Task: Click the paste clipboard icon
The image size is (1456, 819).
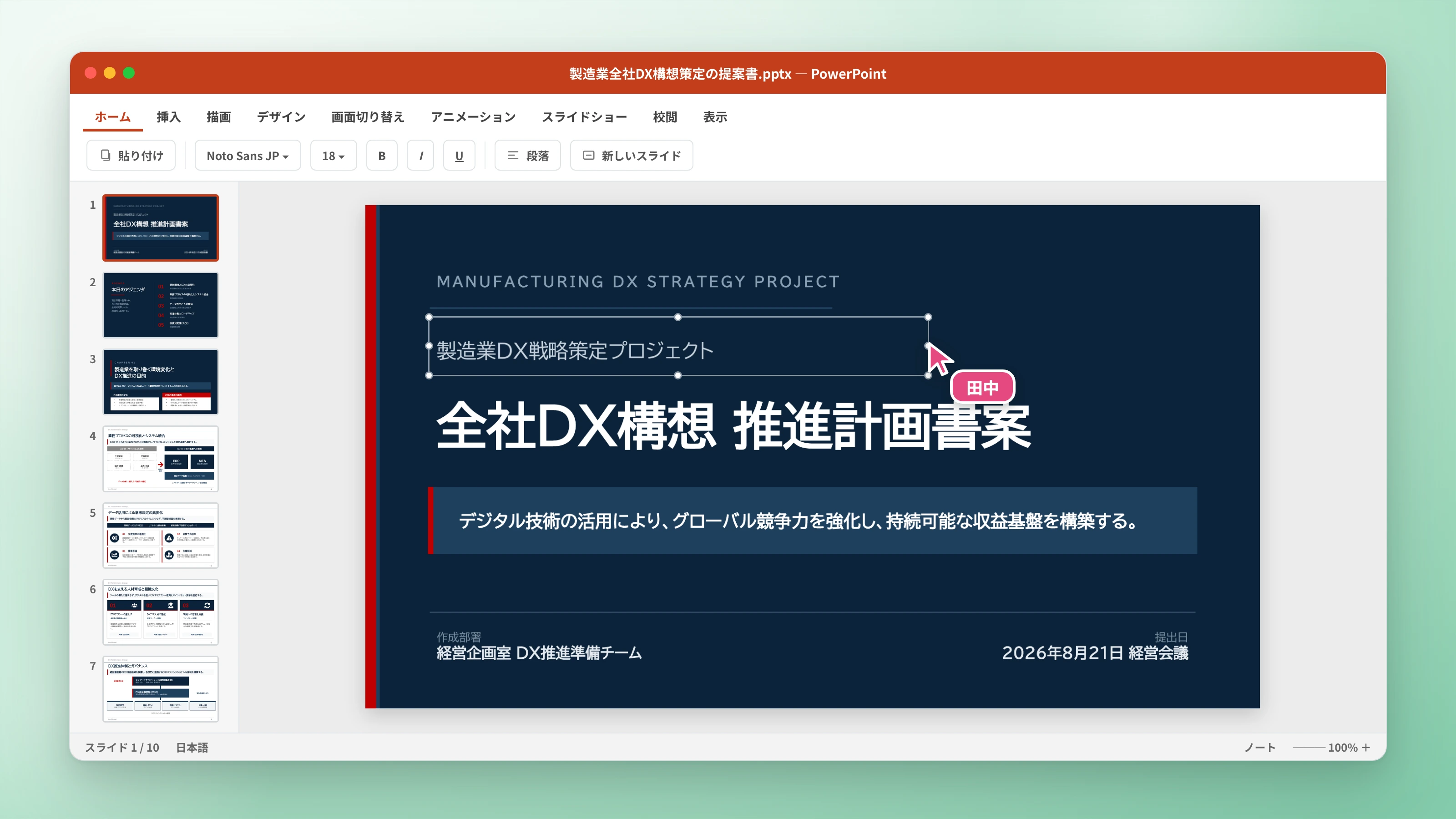Action: [x=106, y=155]
